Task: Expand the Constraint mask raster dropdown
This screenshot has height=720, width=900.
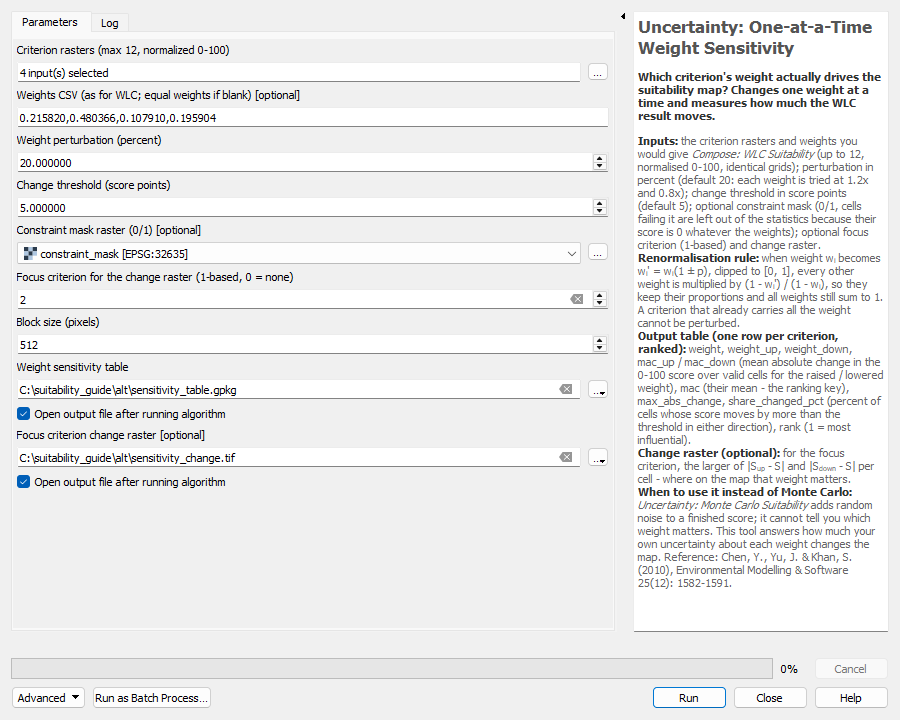Action: pyautogui.click(x=572, y=253)
